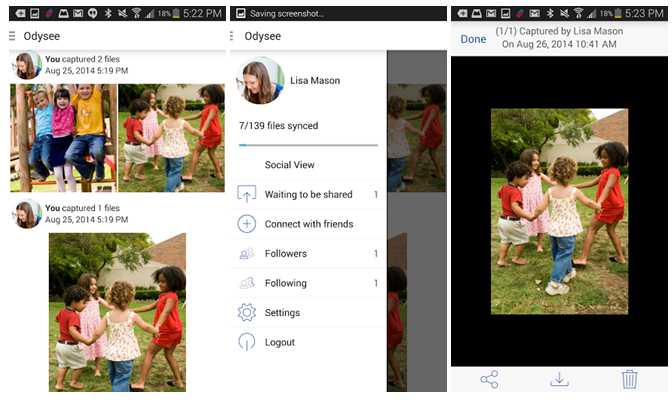
Task: Select Following in the side menu
Action: 286,283
